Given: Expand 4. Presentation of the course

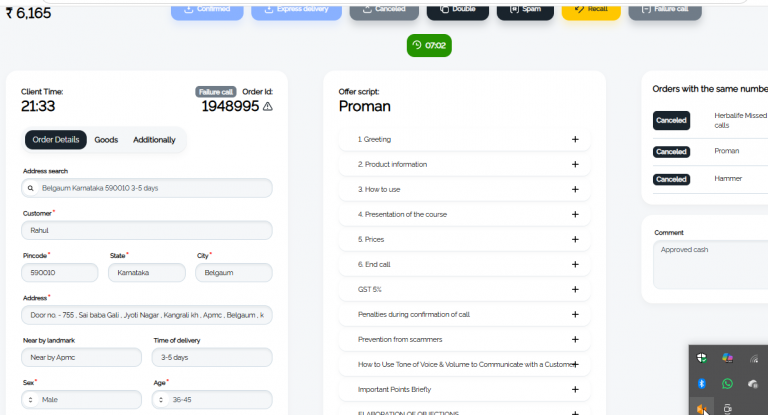Looking at the screenshot, I should pos(464,215).
